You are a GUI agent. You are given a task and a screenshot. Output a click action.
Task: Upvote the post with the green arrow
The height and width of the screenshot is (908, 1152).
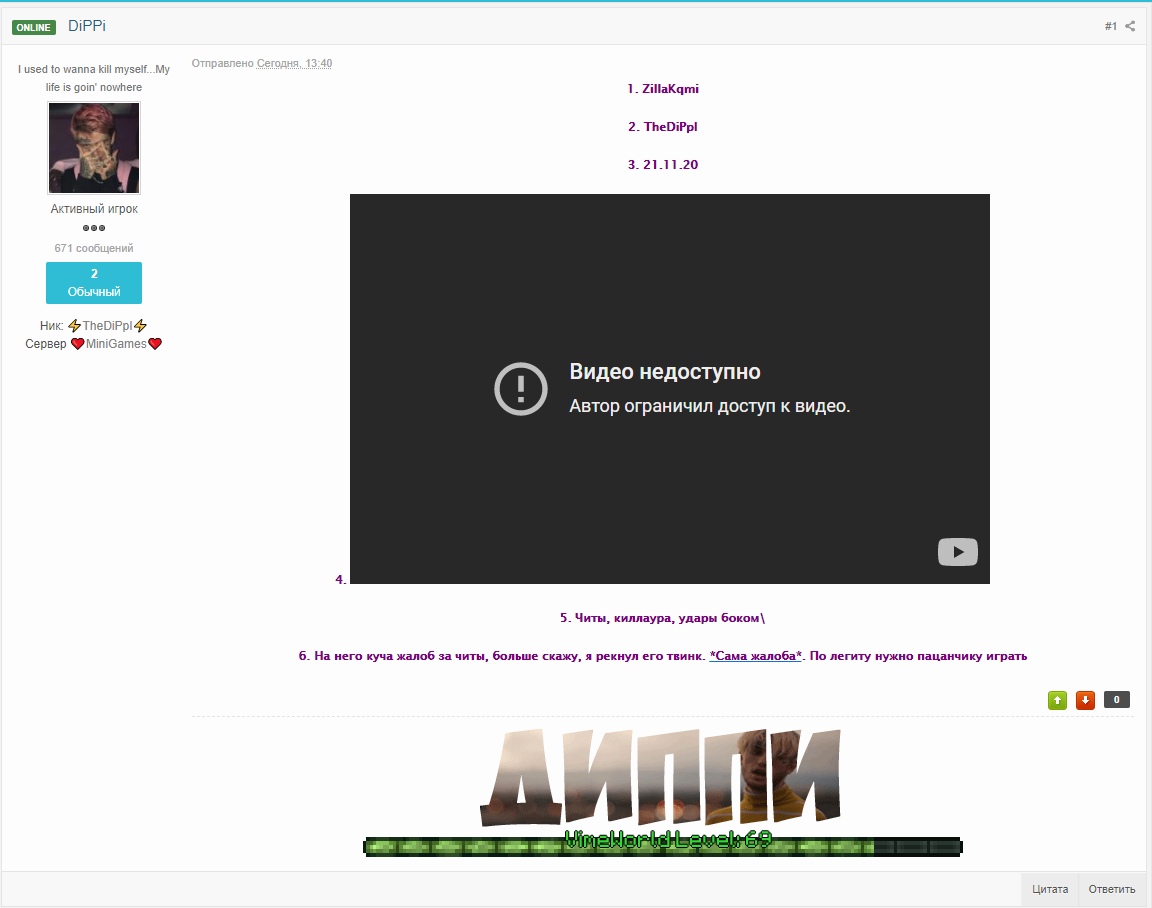[x=1057, y=700]
